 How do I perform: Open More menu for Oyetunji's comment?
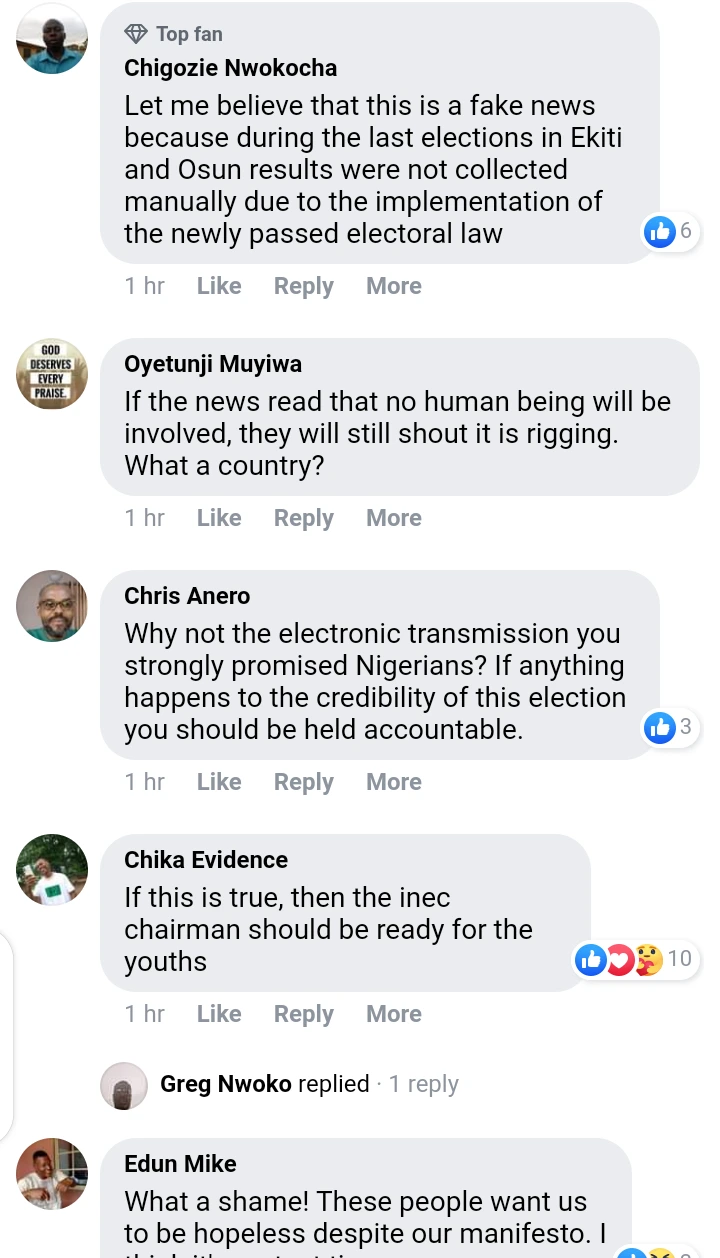point(394,518)
